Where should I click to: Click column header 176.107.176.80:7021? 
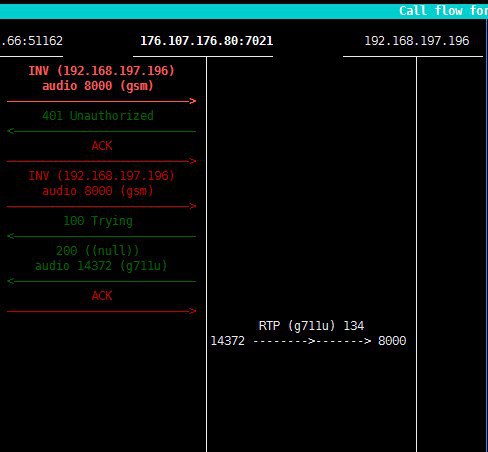tap(206, 41)
